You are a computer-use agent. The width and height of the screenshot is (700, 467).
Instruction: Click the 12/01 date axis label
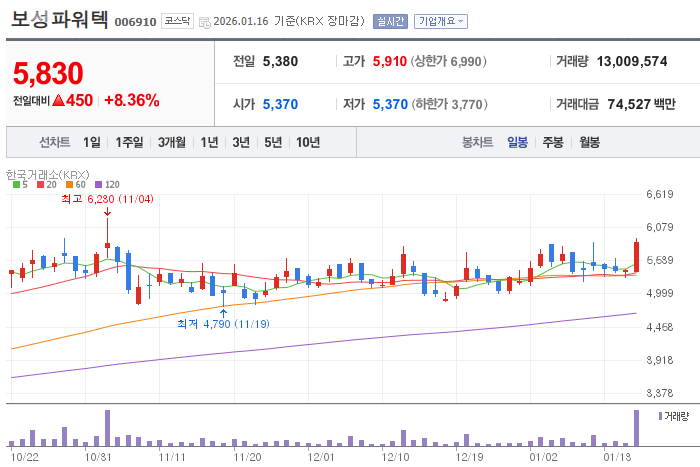pyautogui.click(x=321, y=457)
